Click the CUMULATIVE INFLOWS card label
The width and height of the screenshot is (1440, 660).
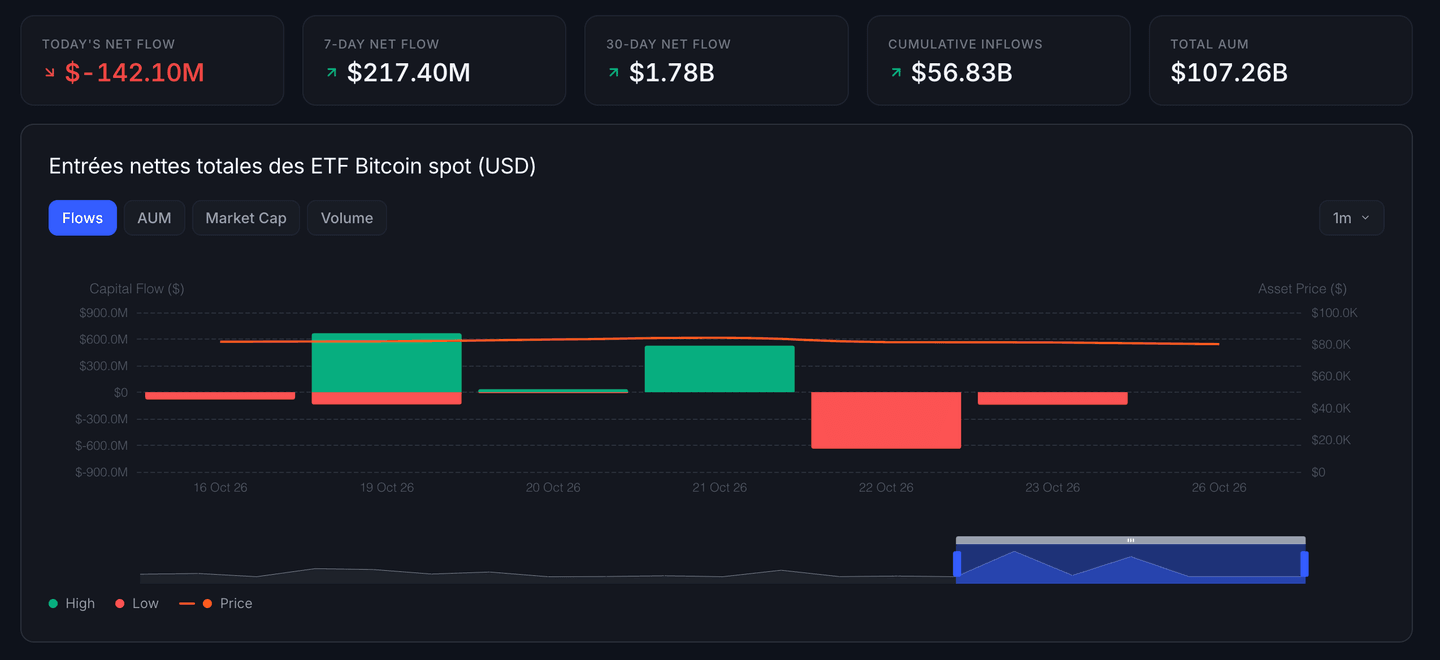966,44
